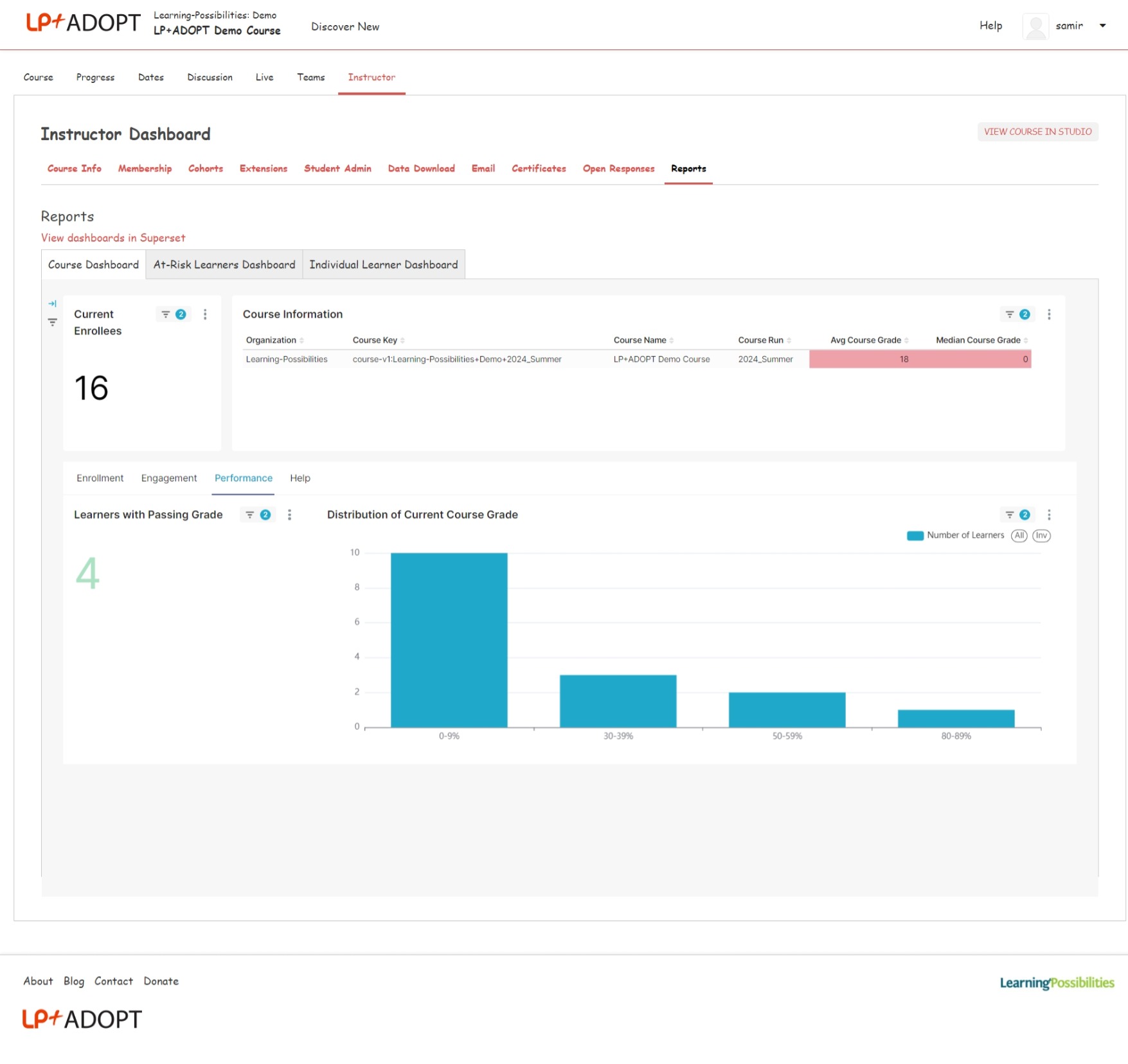Open Learners with Passing Grade options menu

[289, 515]
